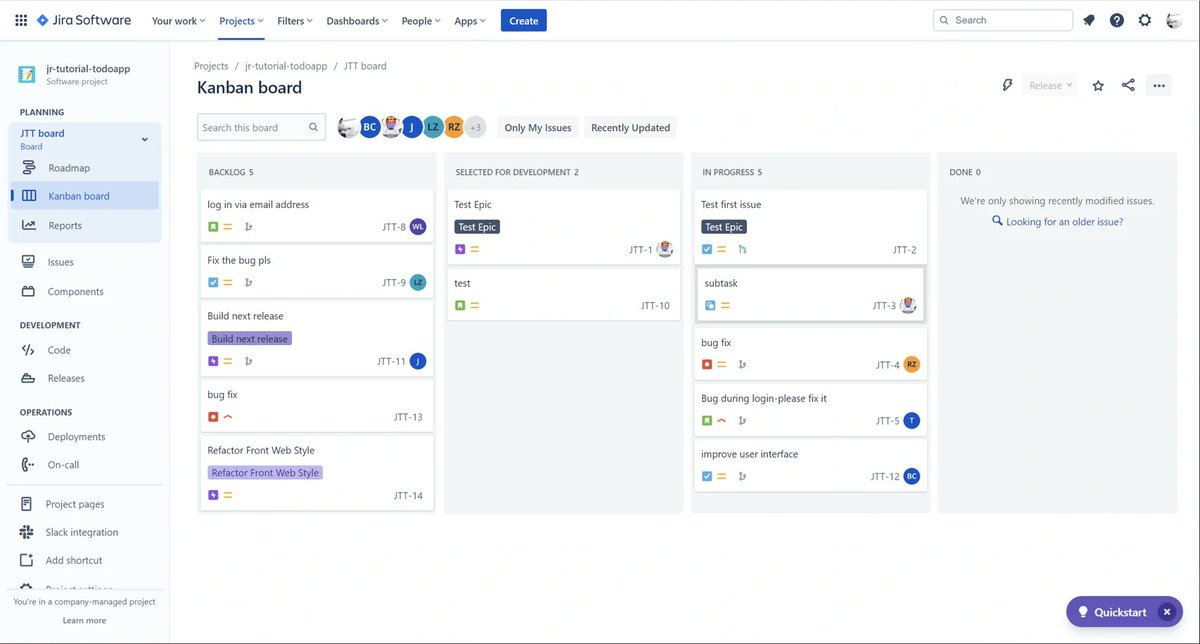Click the Search this board field
Screen dimensions: 1200x644
(x=261, y=127)
